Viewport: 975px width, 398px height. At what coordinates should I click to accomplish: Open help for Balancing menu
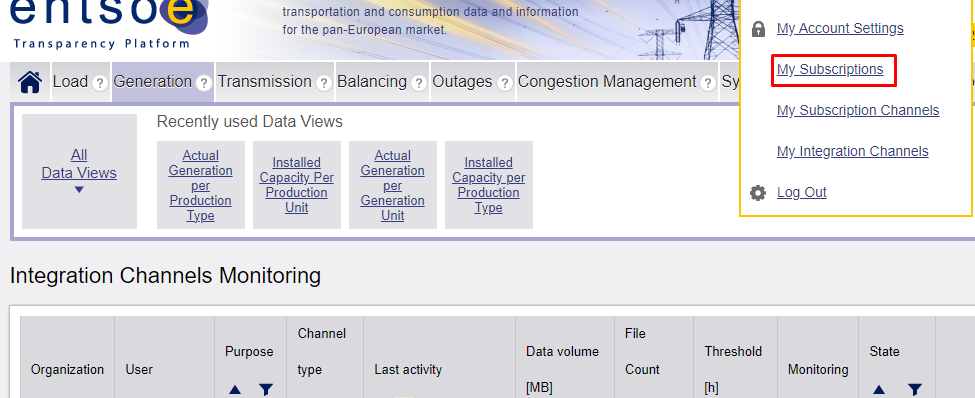coord(418,83)
